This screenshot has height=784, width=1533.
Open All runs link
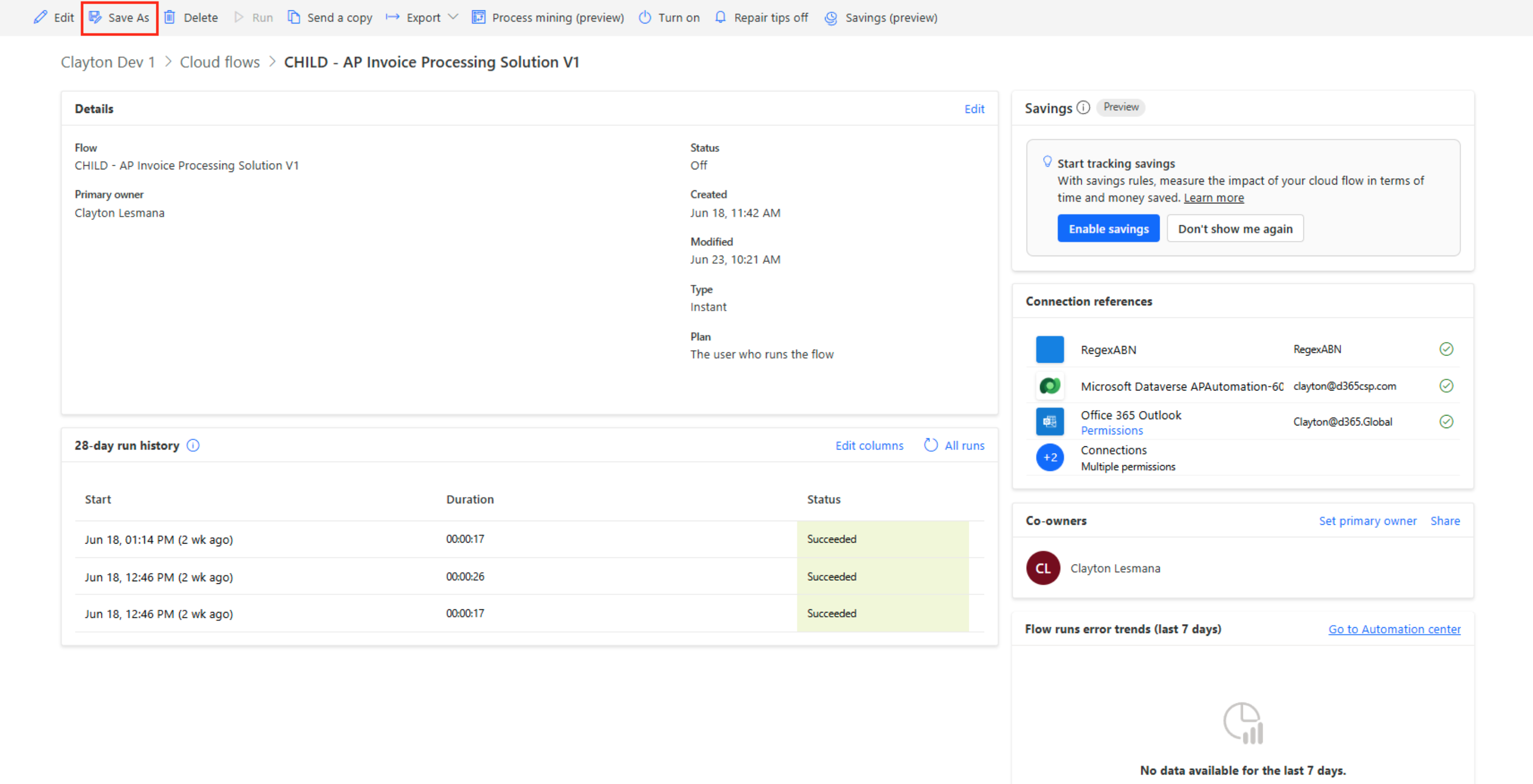click(x=964, y=445)
